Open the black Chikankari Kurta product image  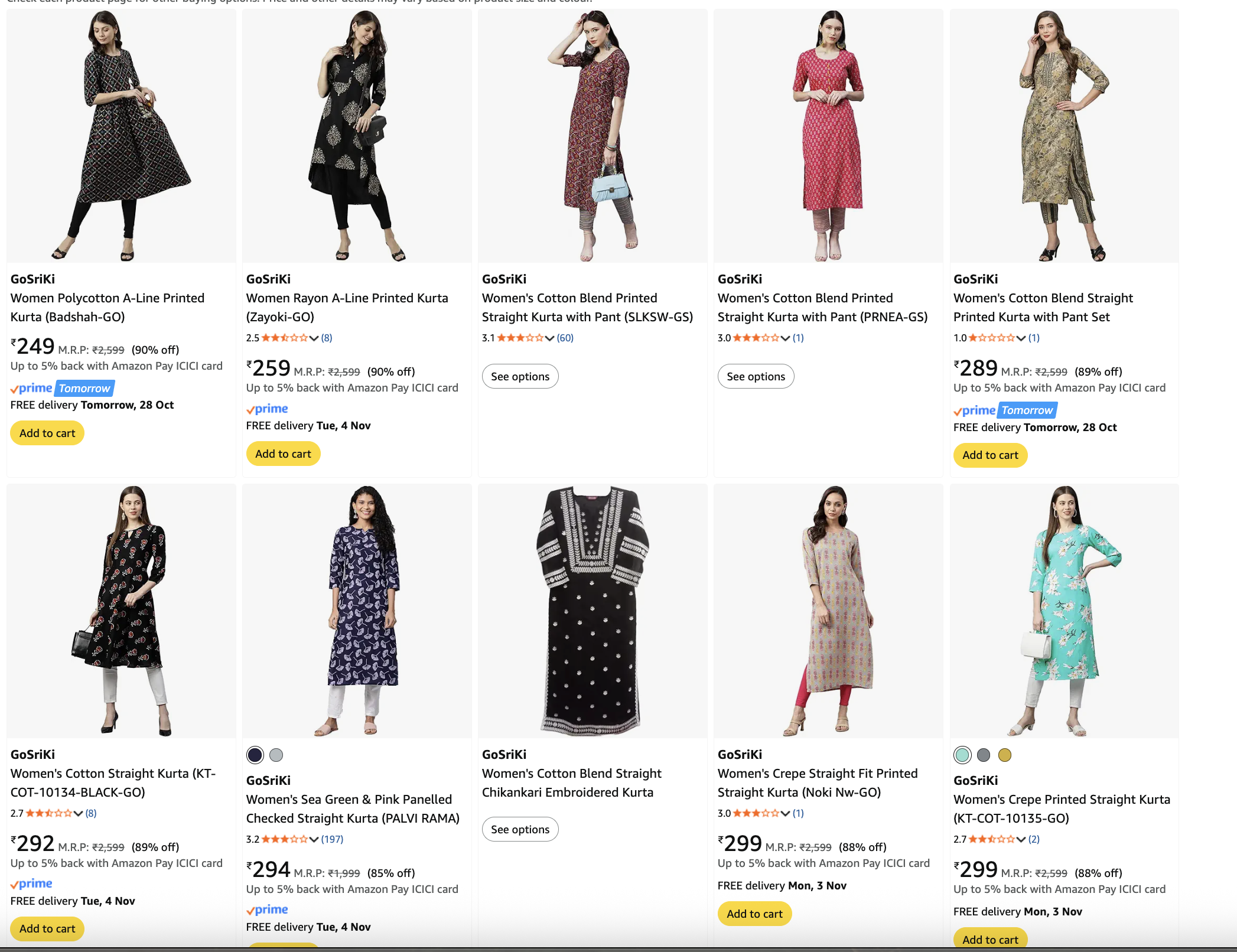tap(593, 611)
